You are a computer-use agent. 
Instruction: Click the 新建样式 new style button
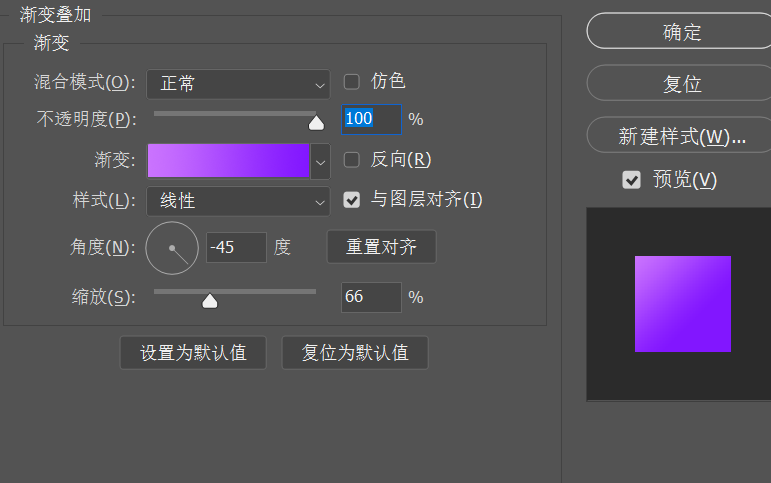[x=682, y=137]
